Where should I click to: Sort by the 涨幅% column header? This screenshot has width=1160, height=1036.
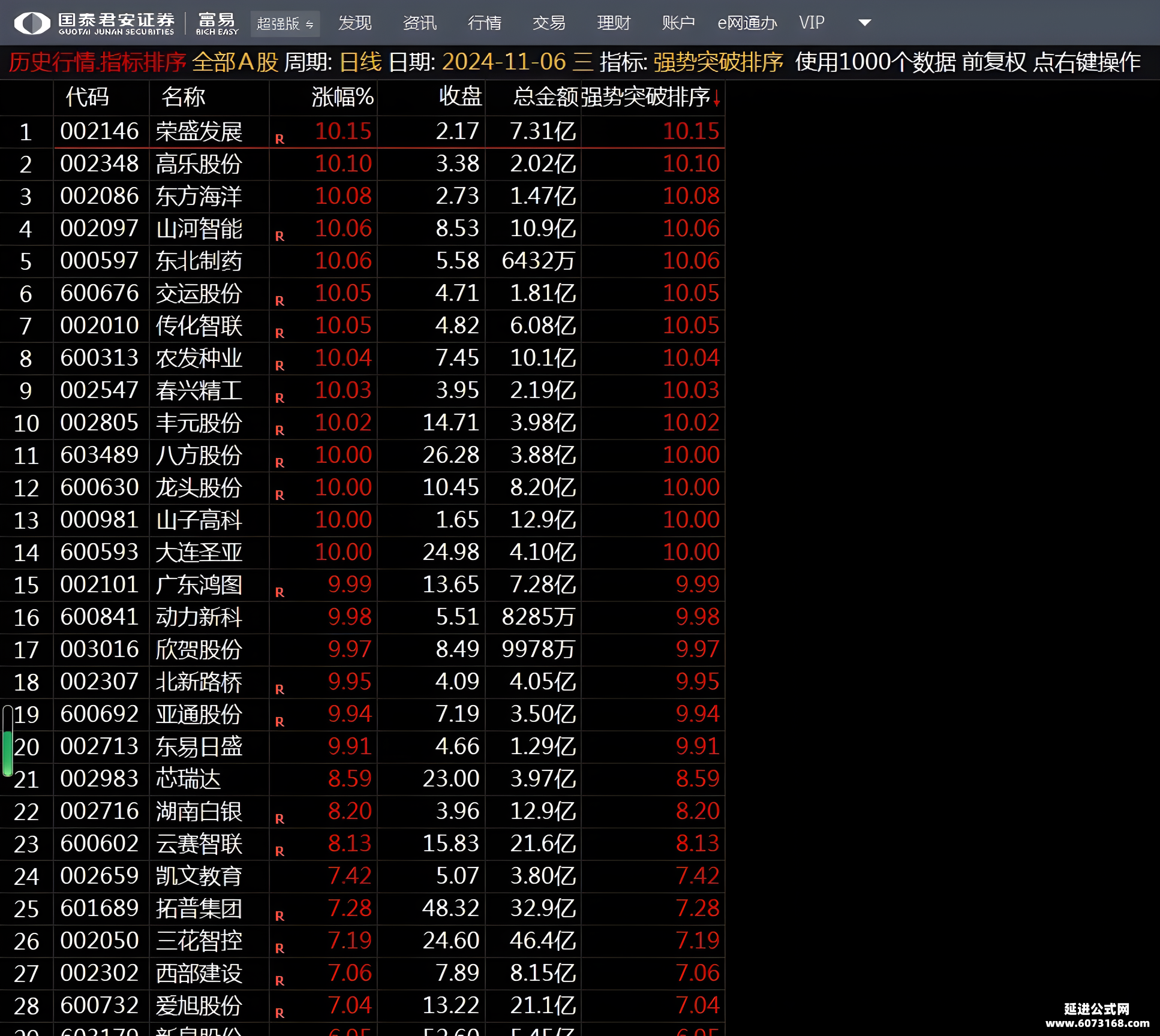pos(342,97)
